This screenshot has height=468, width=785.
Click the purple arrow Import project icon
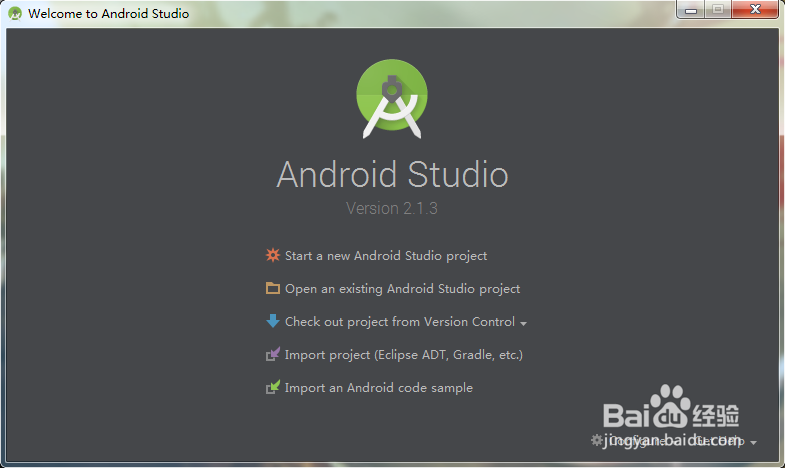[273, 354]
